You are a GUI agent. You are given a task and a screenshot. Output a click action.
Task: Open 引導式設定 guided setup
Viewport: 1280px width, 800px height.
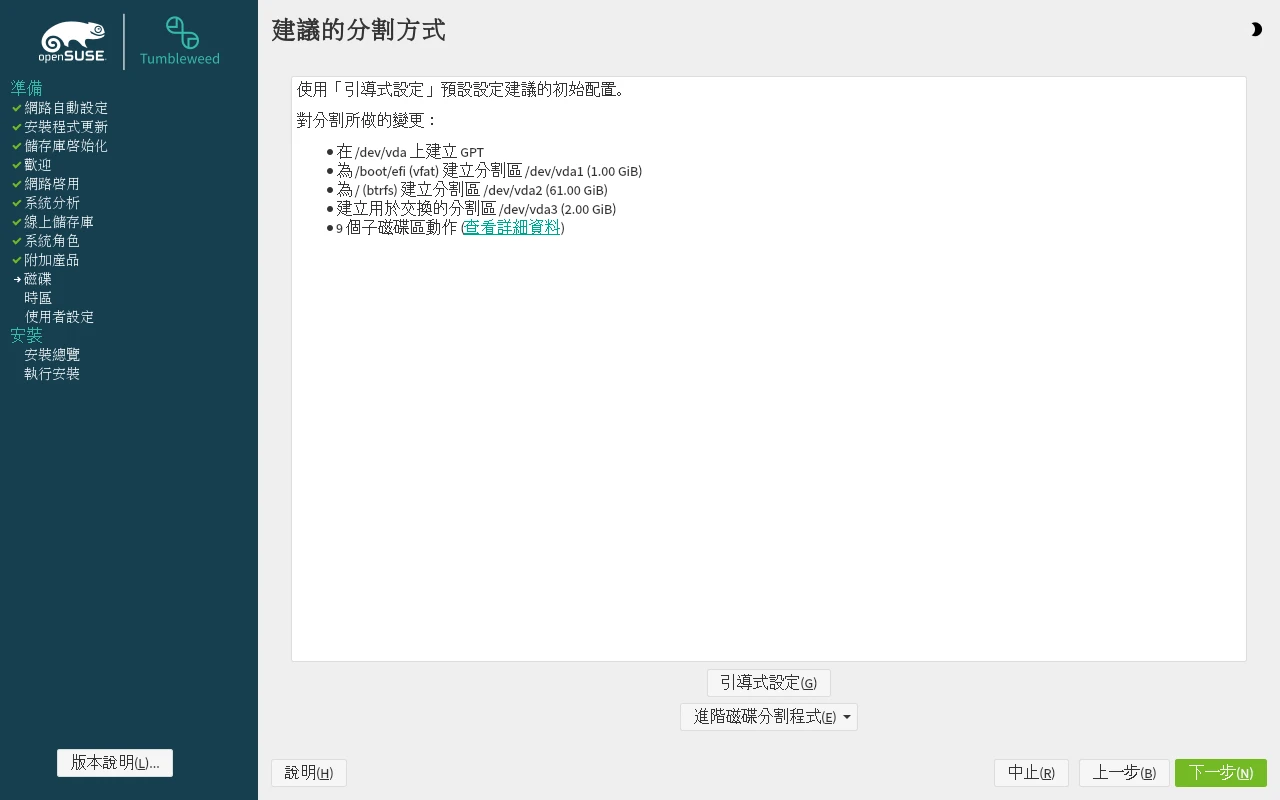click(768, 683)
